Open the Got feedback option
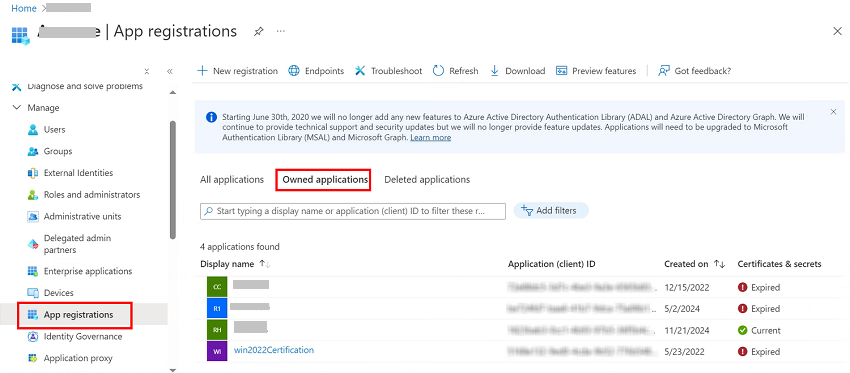 pos(694,71)
